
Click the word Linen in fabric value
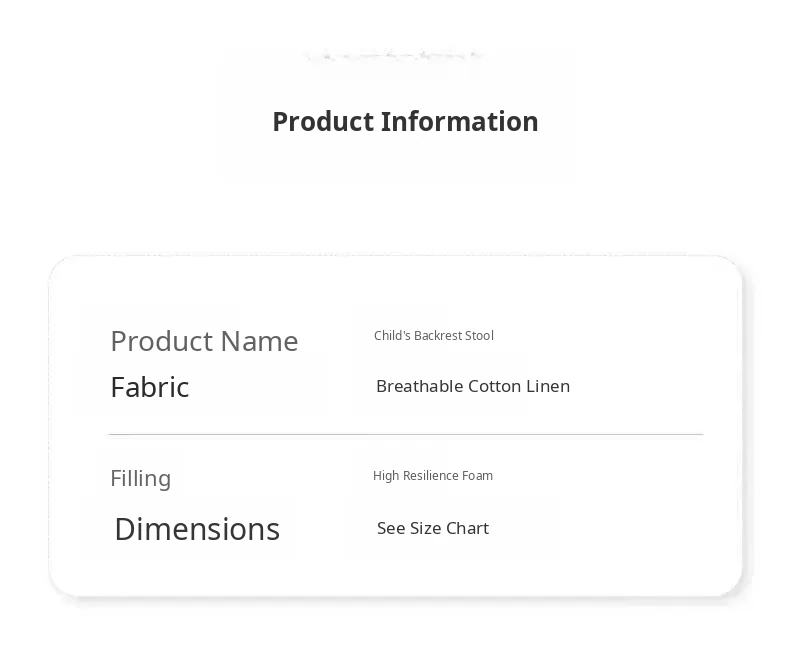coord(548,386)
